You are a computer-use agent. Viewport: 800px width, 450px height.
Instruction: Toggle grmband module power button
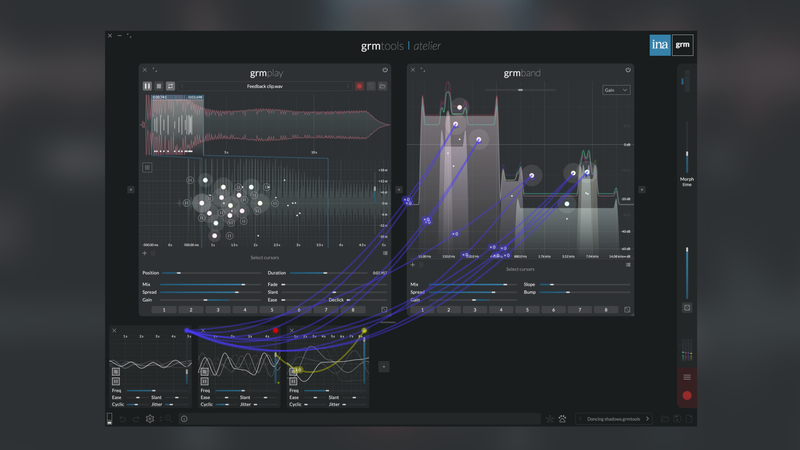point(628,71)
